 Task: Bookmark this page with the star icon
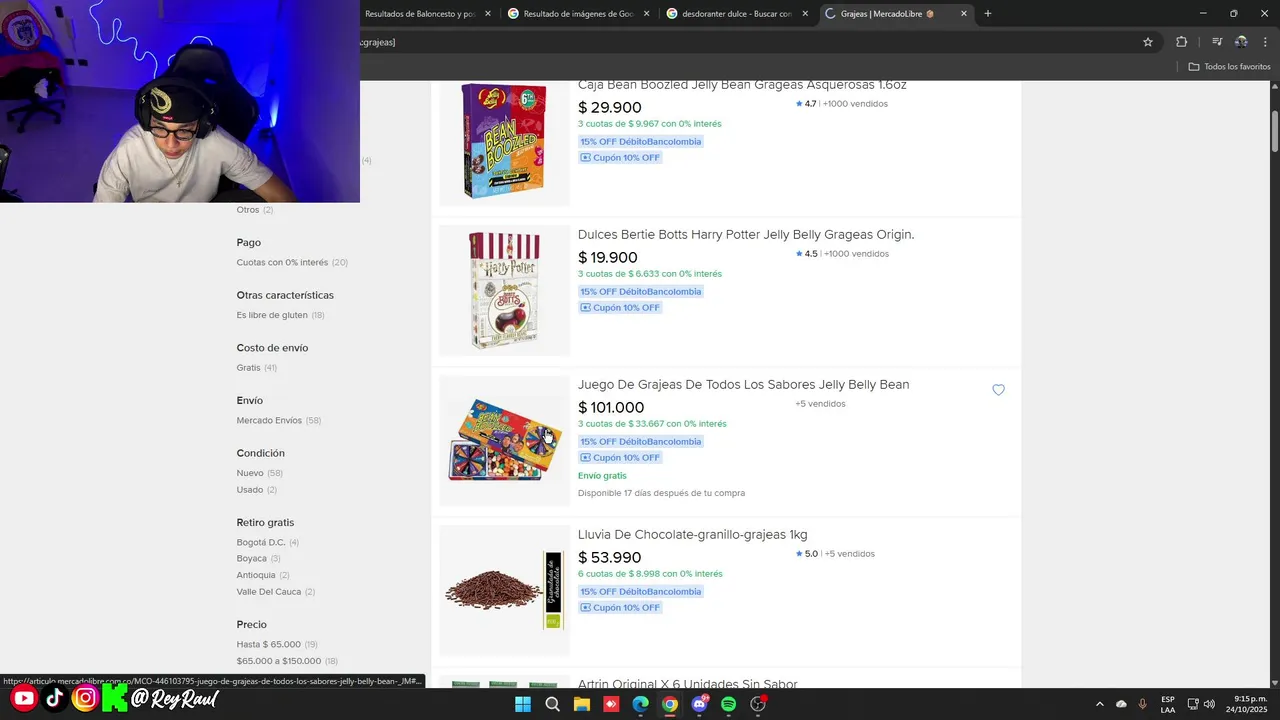coord(1148,42)
